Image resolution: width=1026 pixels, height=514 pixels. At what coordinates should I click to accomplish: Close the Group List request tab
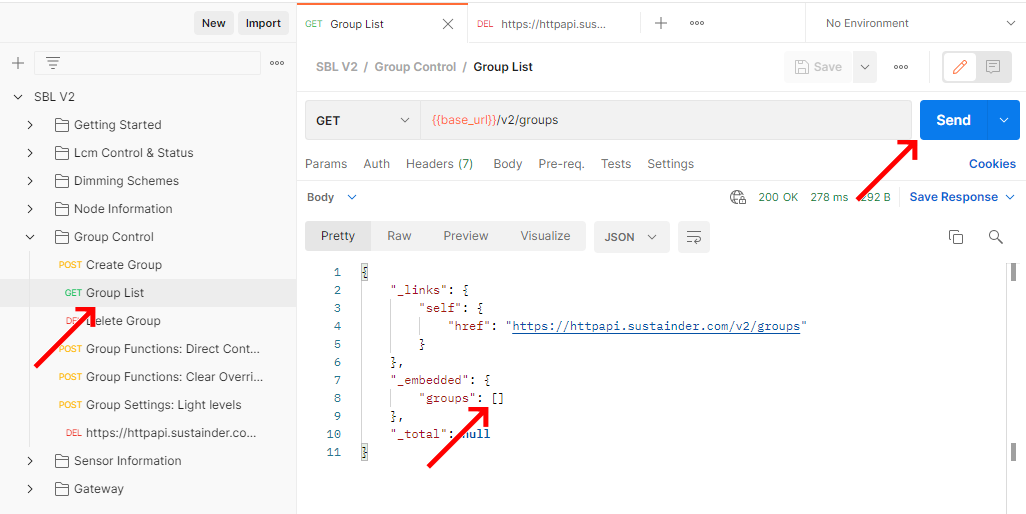click(448, 24)
